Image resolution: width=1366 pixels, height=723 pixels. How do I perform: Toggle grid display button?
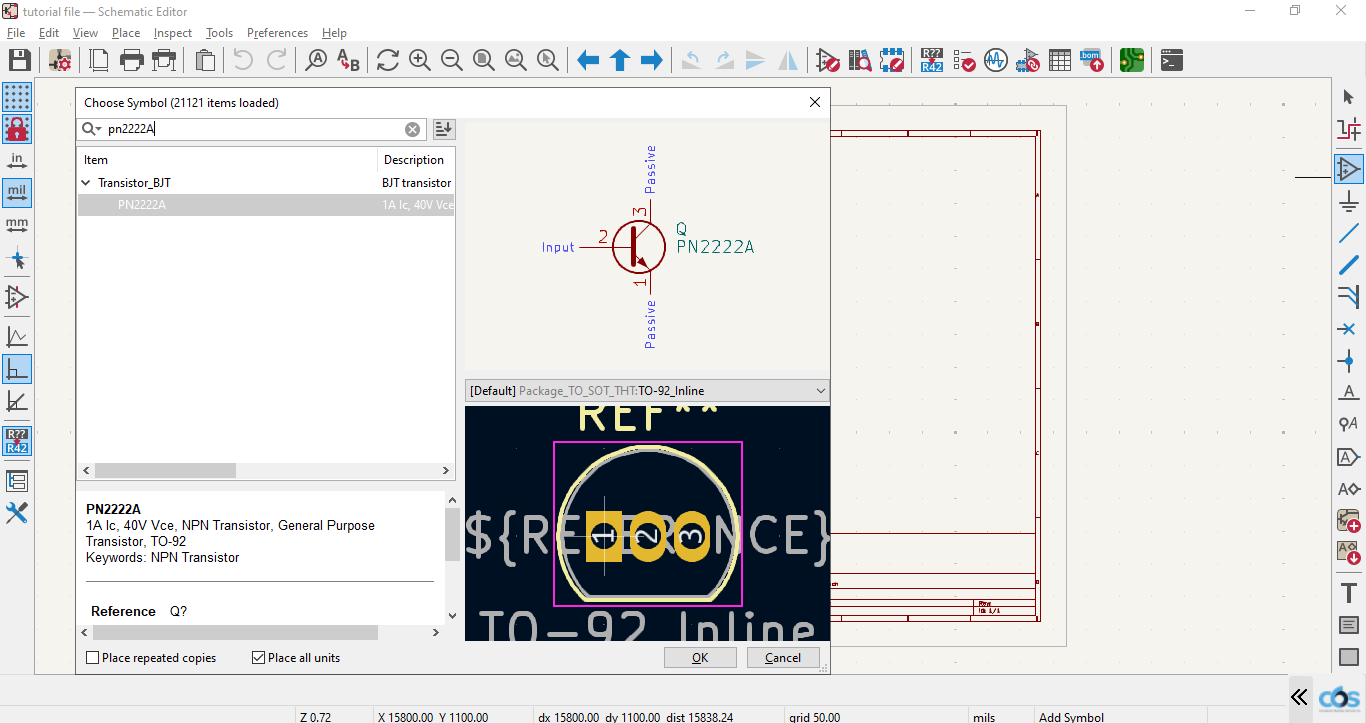(17, 97)
